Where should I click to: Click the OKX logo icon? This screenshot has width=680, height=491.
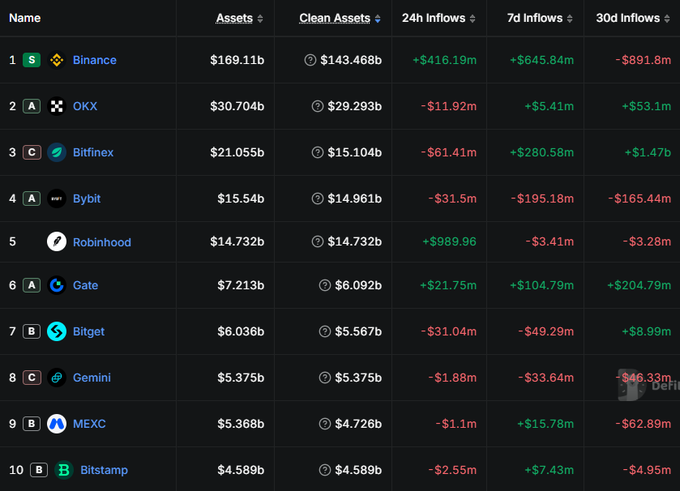tap(56, 106)
